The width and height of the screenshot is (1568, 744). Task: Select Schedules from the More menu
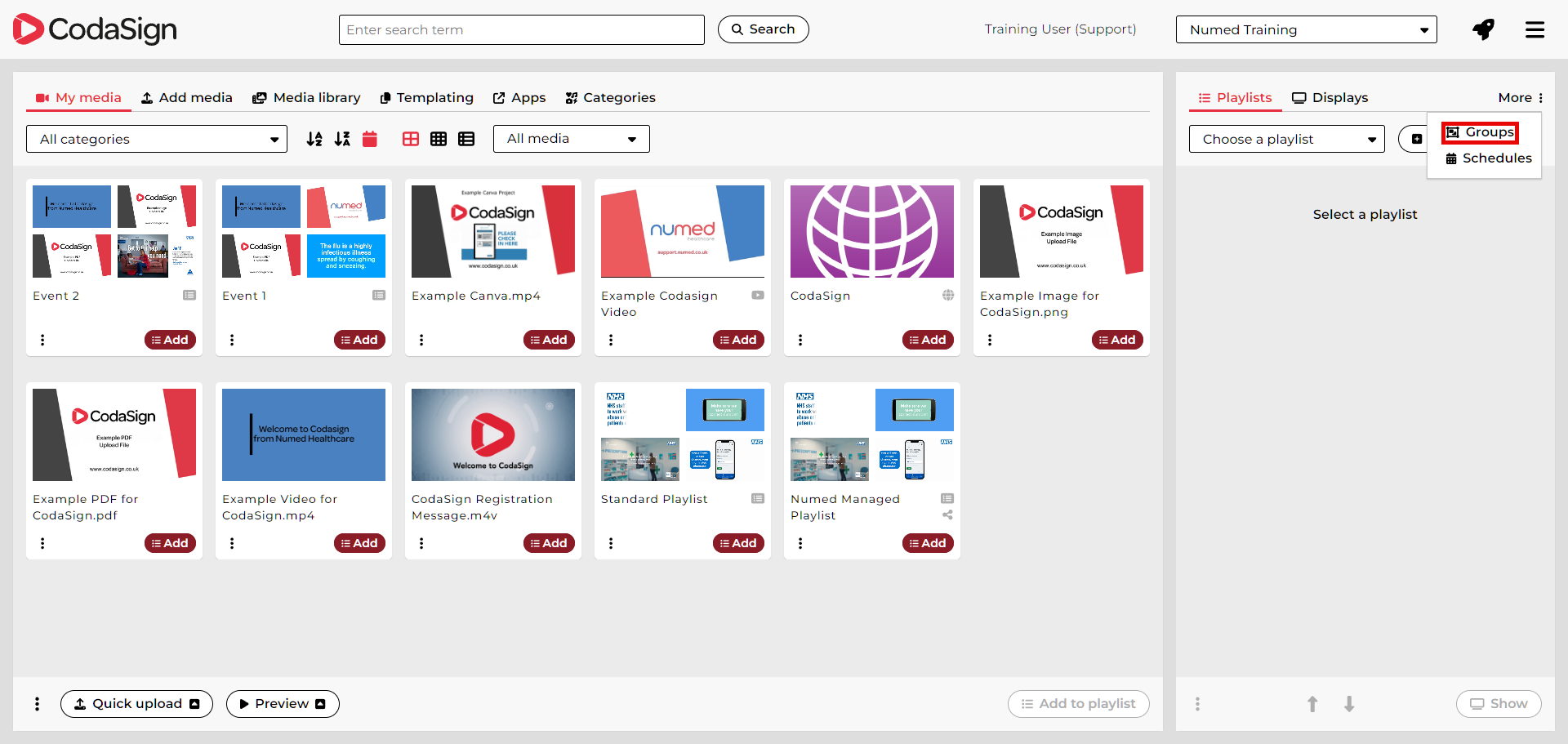pyautogui.click(x=1488, y=158)
